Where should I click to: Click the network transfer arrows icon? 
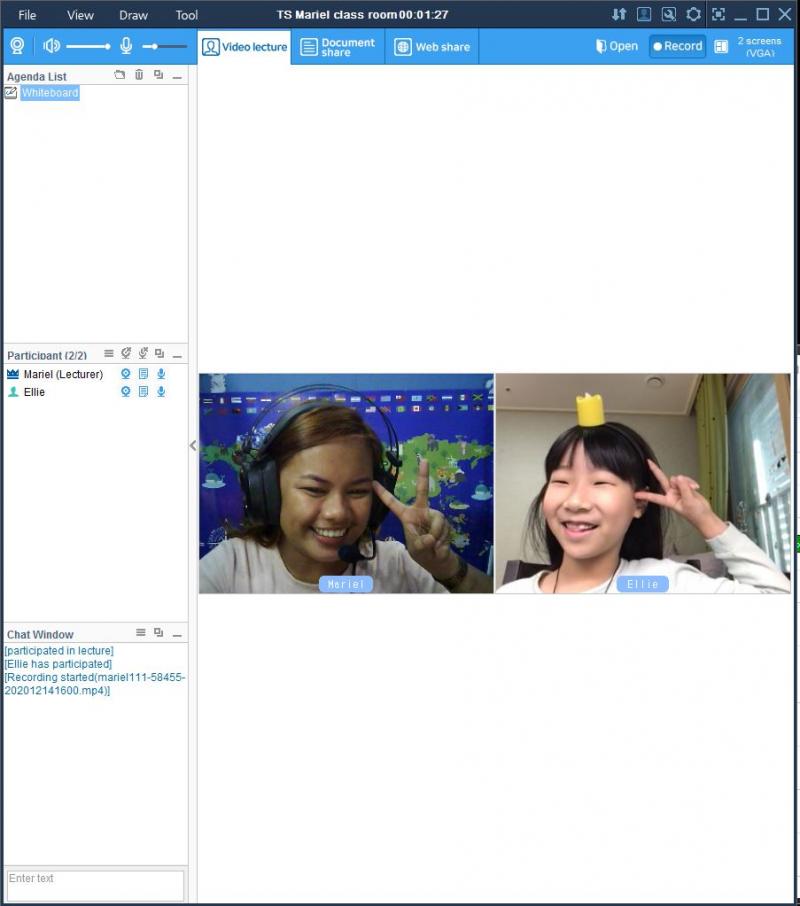tap(619, 14)
